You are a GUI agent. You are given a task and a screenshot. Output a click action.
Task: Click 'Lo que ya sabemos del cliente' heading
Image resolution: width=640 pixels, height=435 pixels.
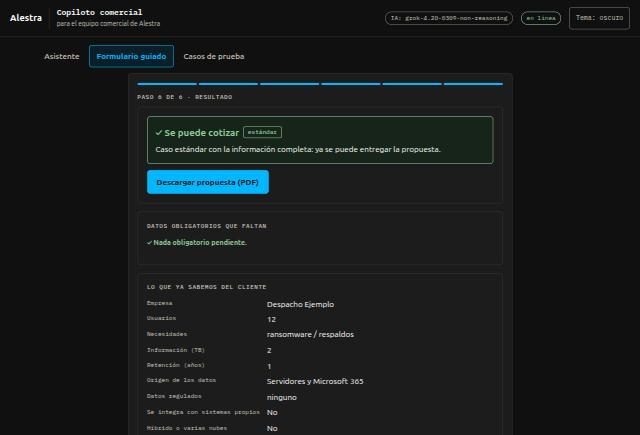(207, 287)
